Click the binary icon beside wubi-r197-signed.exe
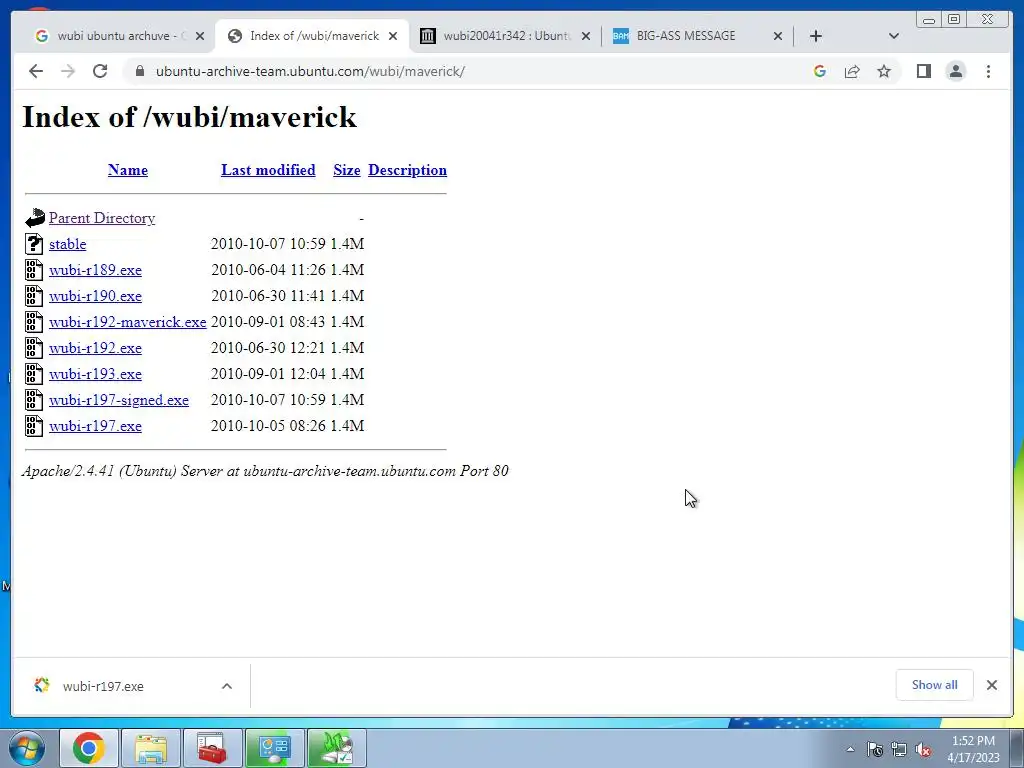This screenshot has height=768, width=1024. pyautogui.click(x=34, y=400)
